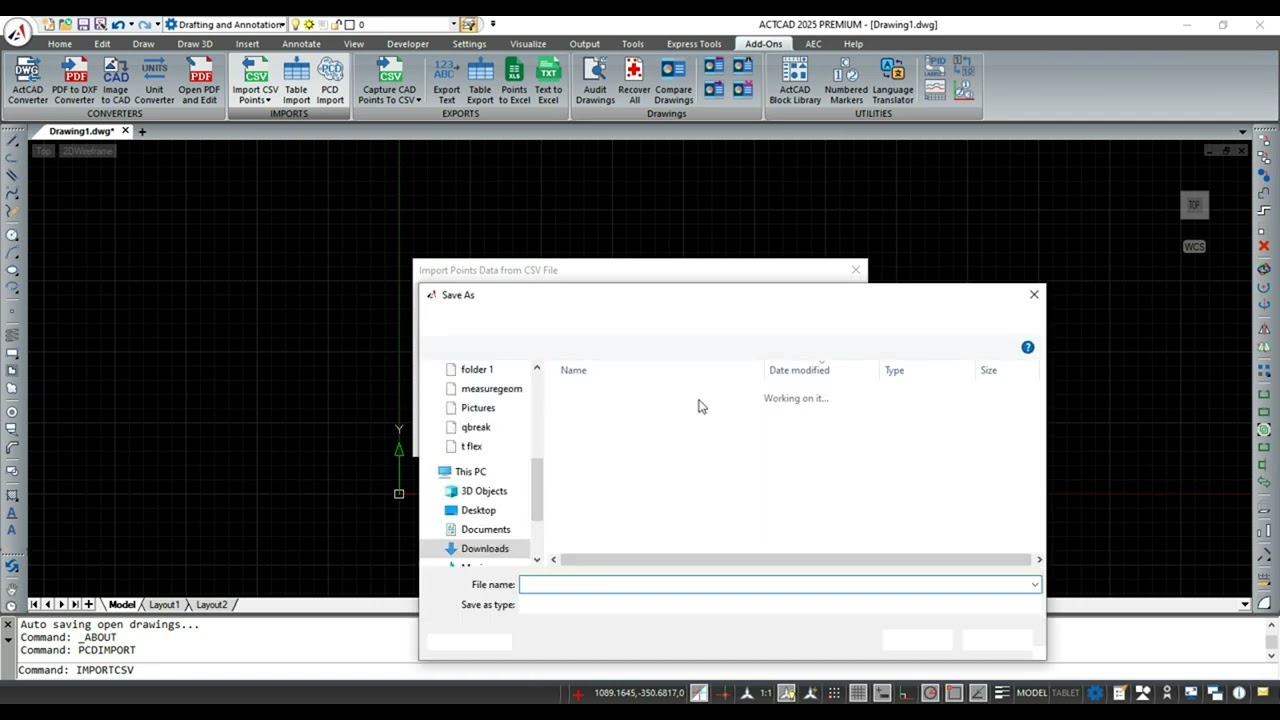Image resolution: width=1280 pixels, height=720 pixels.
Task: Close the Save As dialog
Action: (x=1034, y=294)
